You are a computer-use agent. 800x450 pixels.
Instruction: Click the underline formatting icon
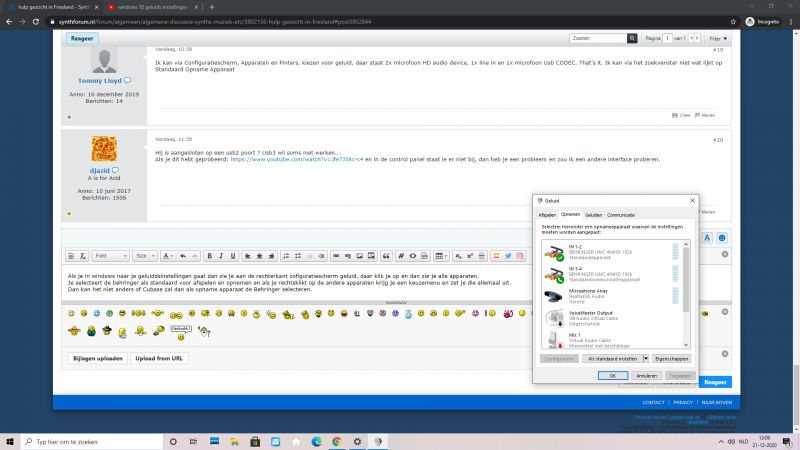pos(233,256)
